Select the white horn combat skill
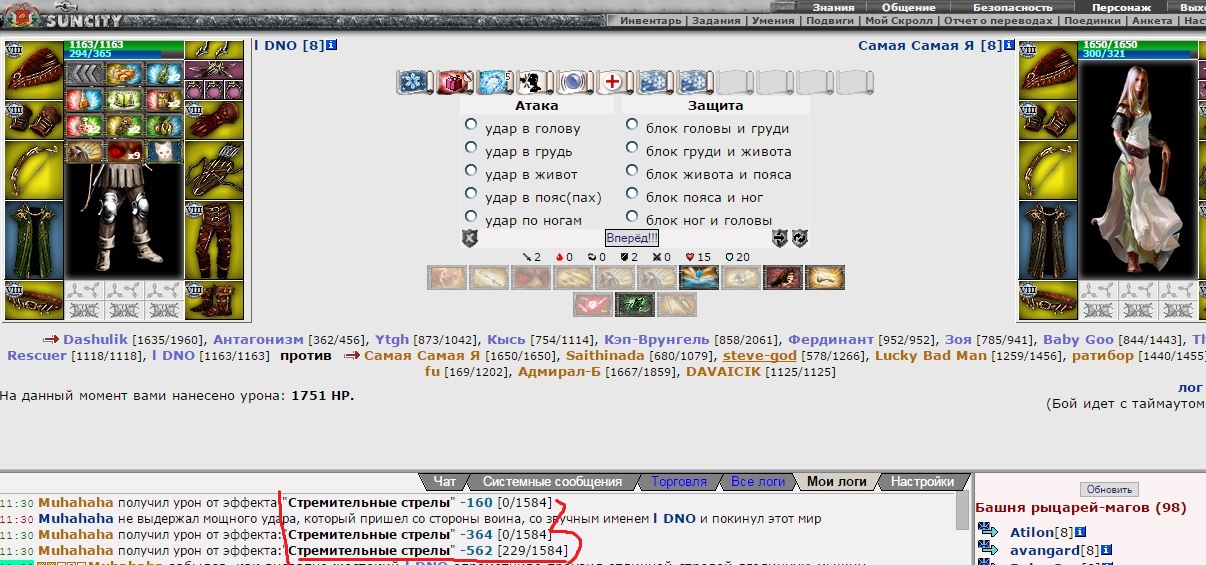This screenshot has height=565, width=1206. pos(825,277)
